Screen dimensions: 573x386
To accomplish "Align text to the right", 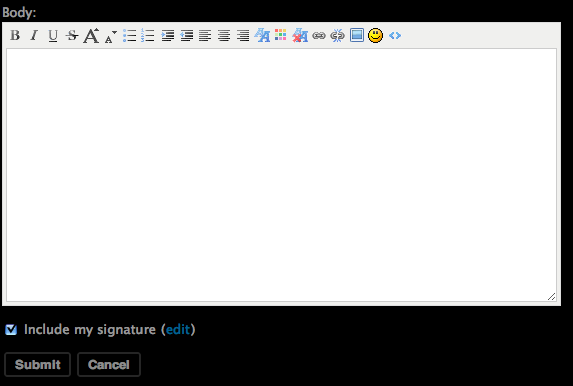I will pyautogui.click(x=243, y=35).
